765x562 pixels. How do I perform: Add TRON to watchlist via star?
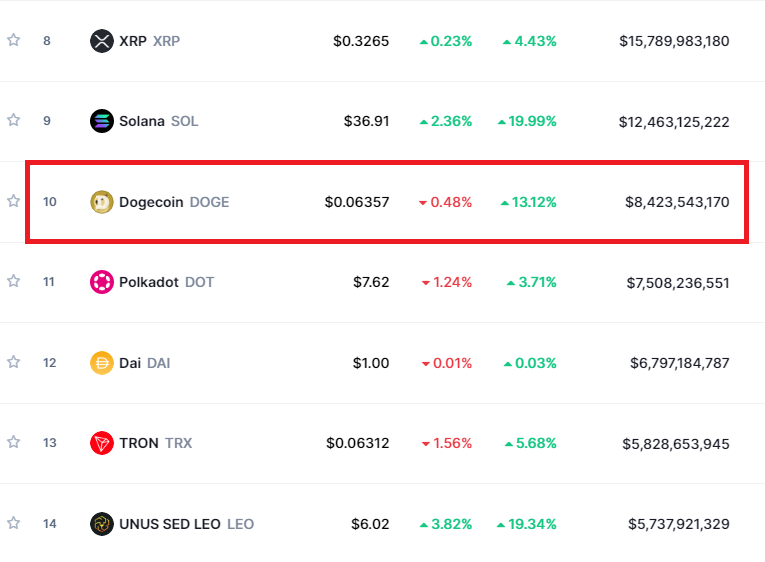14,442
